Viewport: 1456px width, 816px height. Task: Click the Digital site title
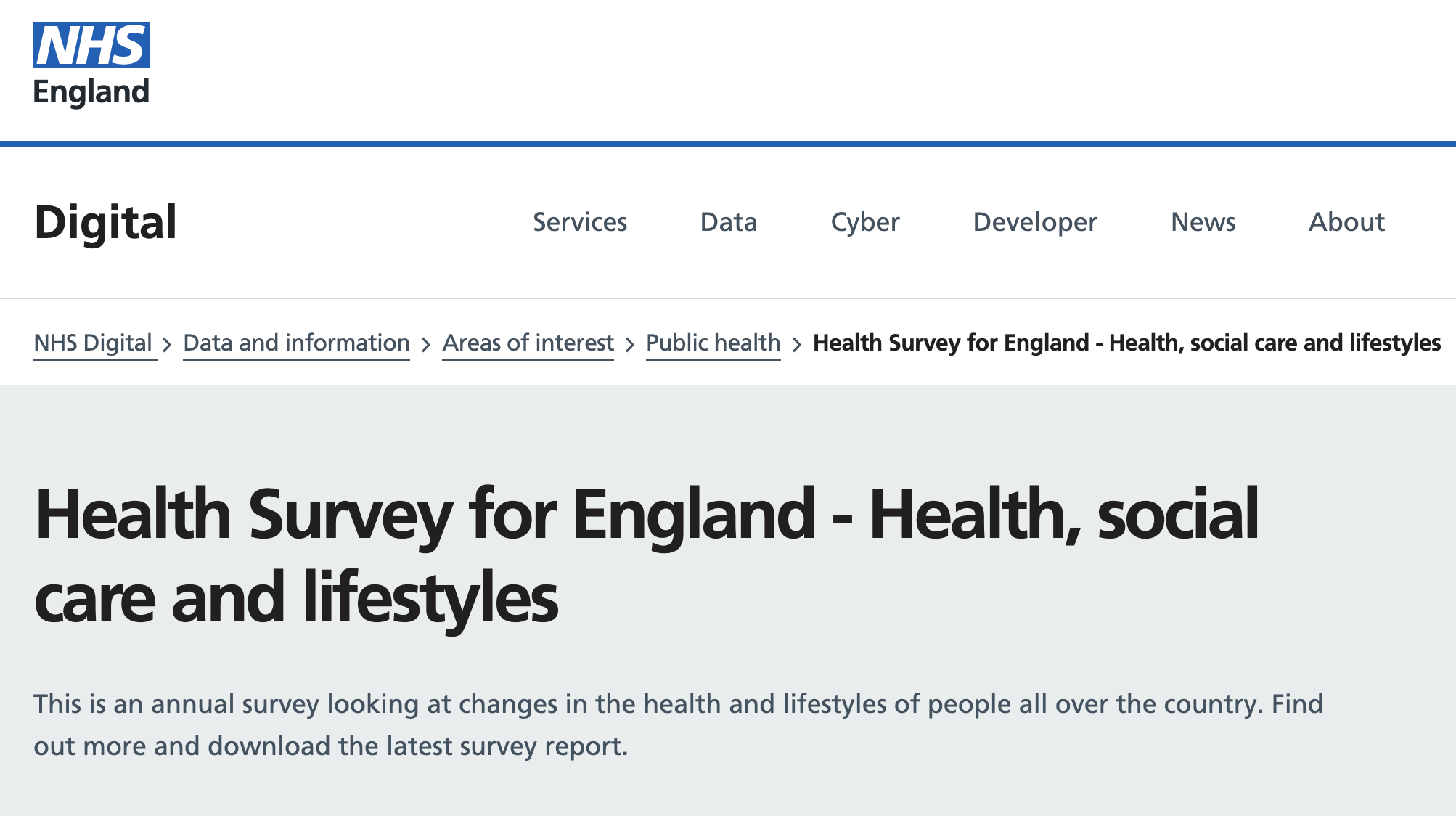[x=106, y=222]
